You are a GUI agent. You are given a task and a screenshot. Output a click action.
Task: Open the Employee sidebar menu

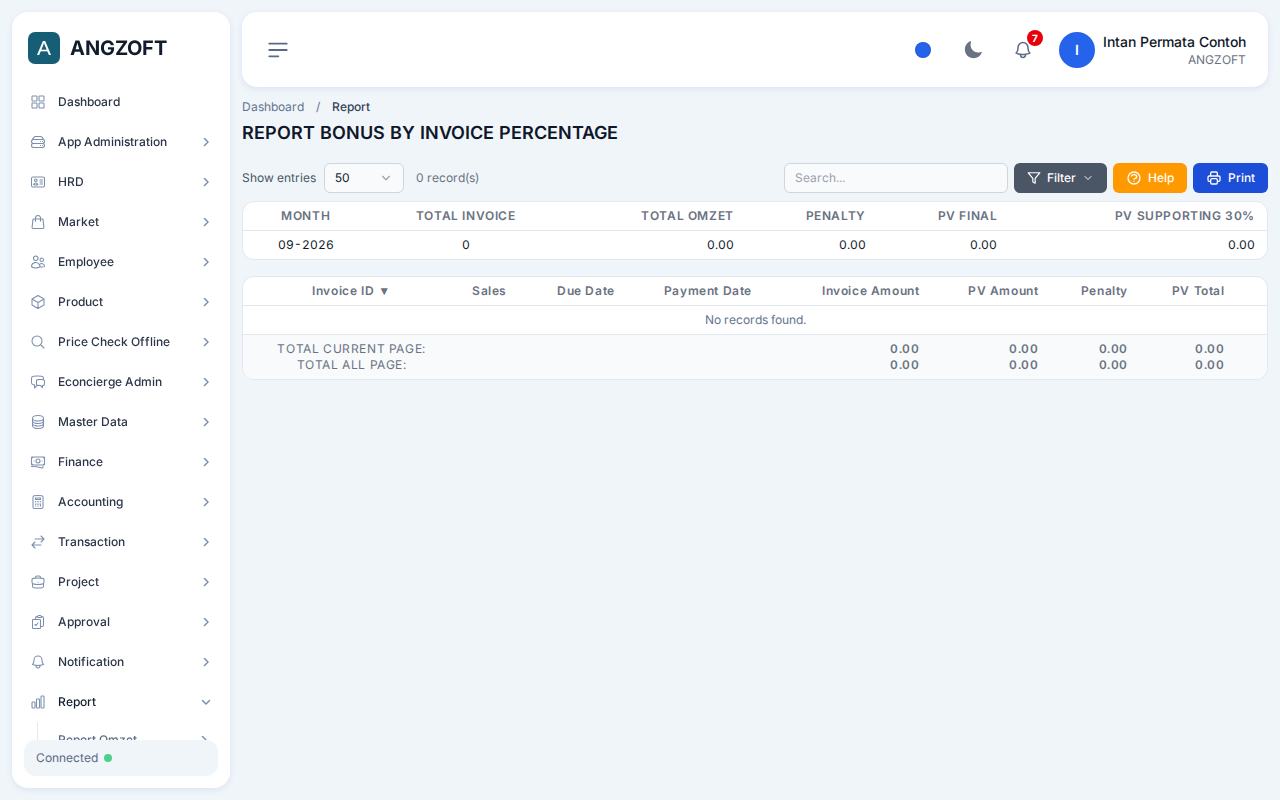point(121,262)
